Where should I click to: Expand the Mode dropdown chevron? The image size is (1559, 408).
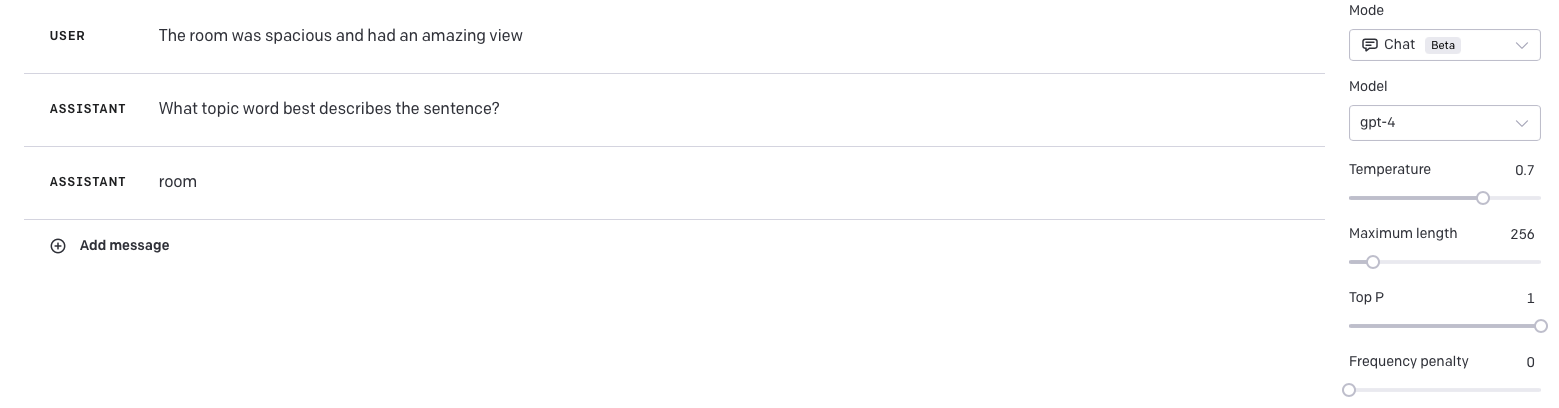[1521, 46]
